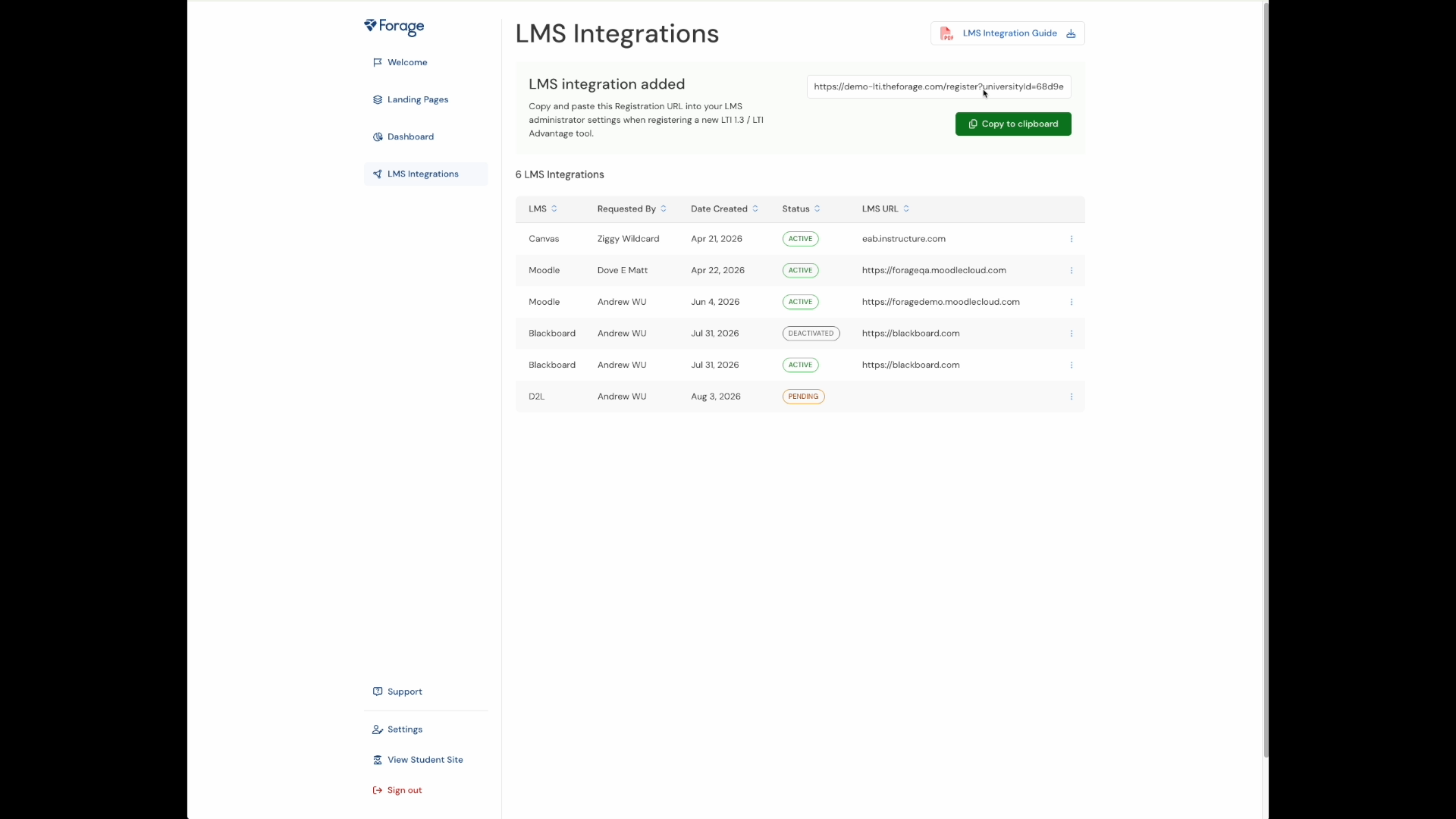
Task: Click the View Student Site icon
Action: (378, 760)
